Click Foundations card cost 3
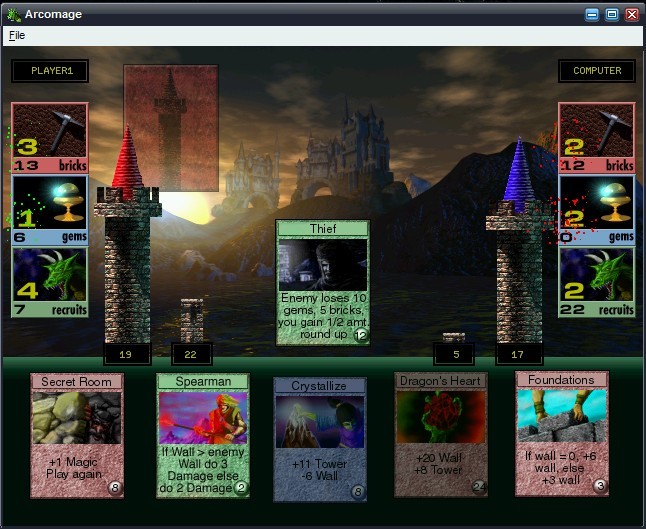Viewport: 646px width, 529px height. tap(600, 486)
